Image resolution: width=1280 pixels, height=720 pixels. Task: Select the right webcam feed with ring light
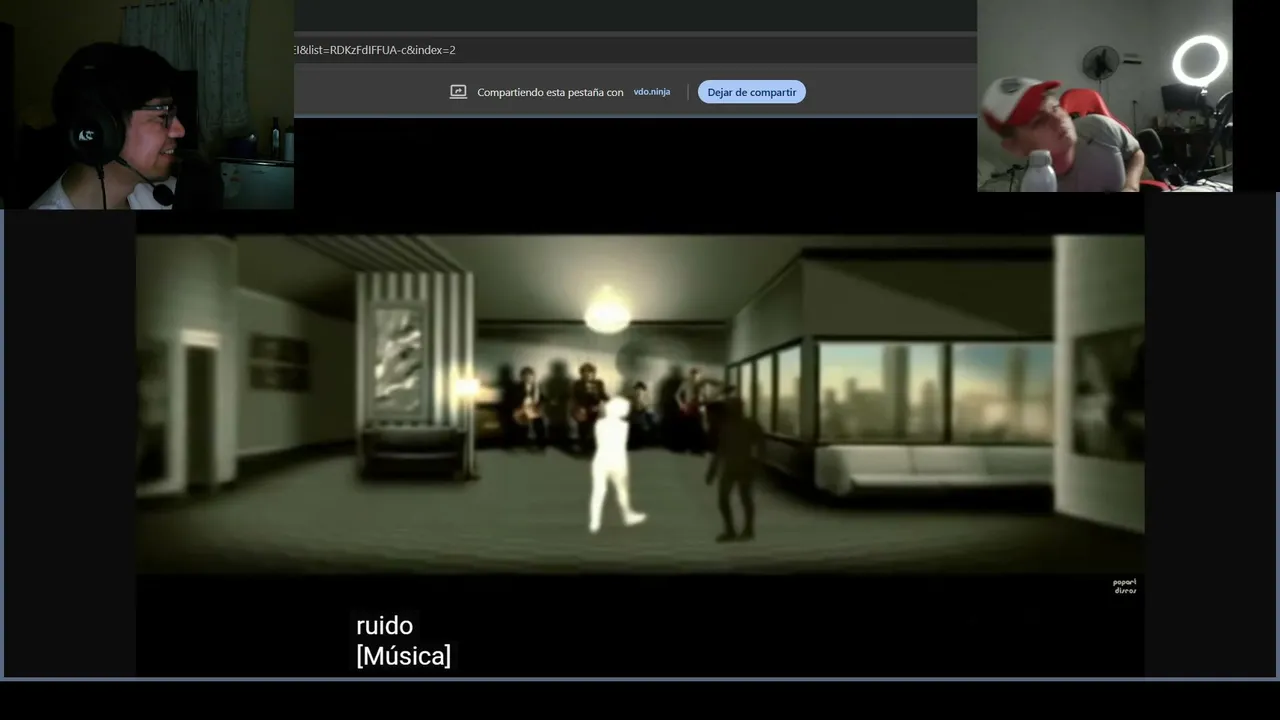click(1105, 96)
